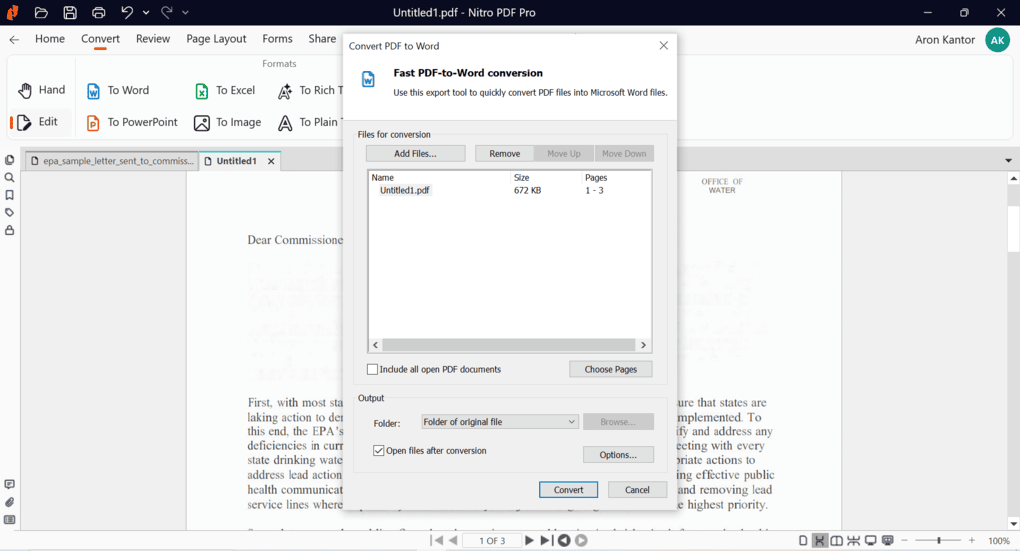Open the output Folder dropdown
1020x551 pixels.
coord(499,422)
